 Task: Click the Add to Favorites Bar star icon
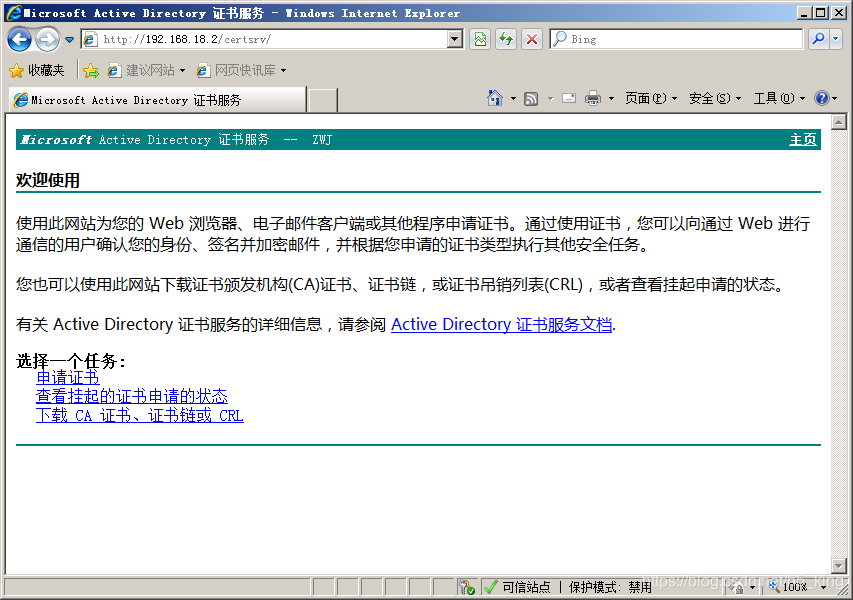click(x=91, y=70)
